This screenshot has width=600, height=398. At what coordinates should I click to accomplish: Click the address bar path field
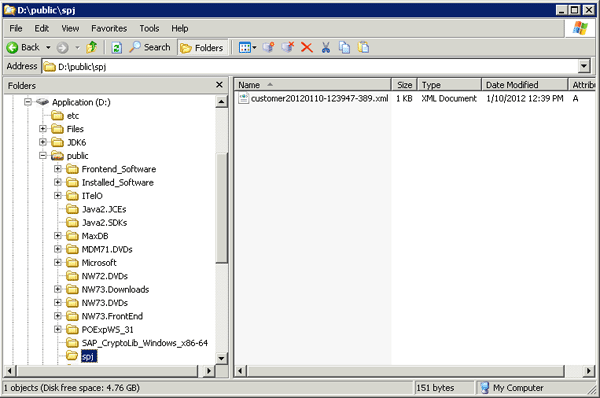[310, 67]
